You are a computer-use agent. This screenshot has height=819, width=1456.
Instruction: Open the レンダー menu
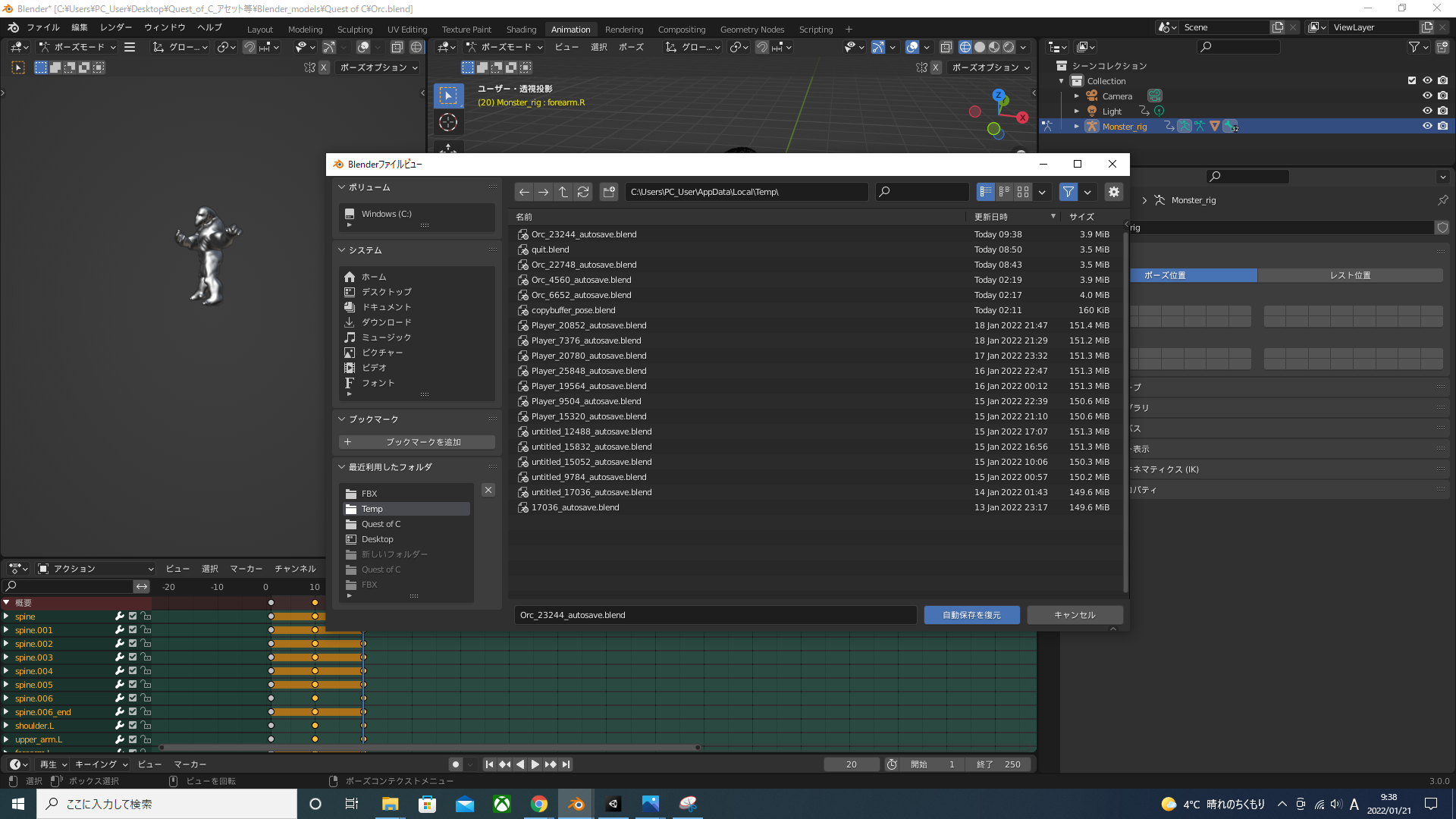click(x=116, y=27)
